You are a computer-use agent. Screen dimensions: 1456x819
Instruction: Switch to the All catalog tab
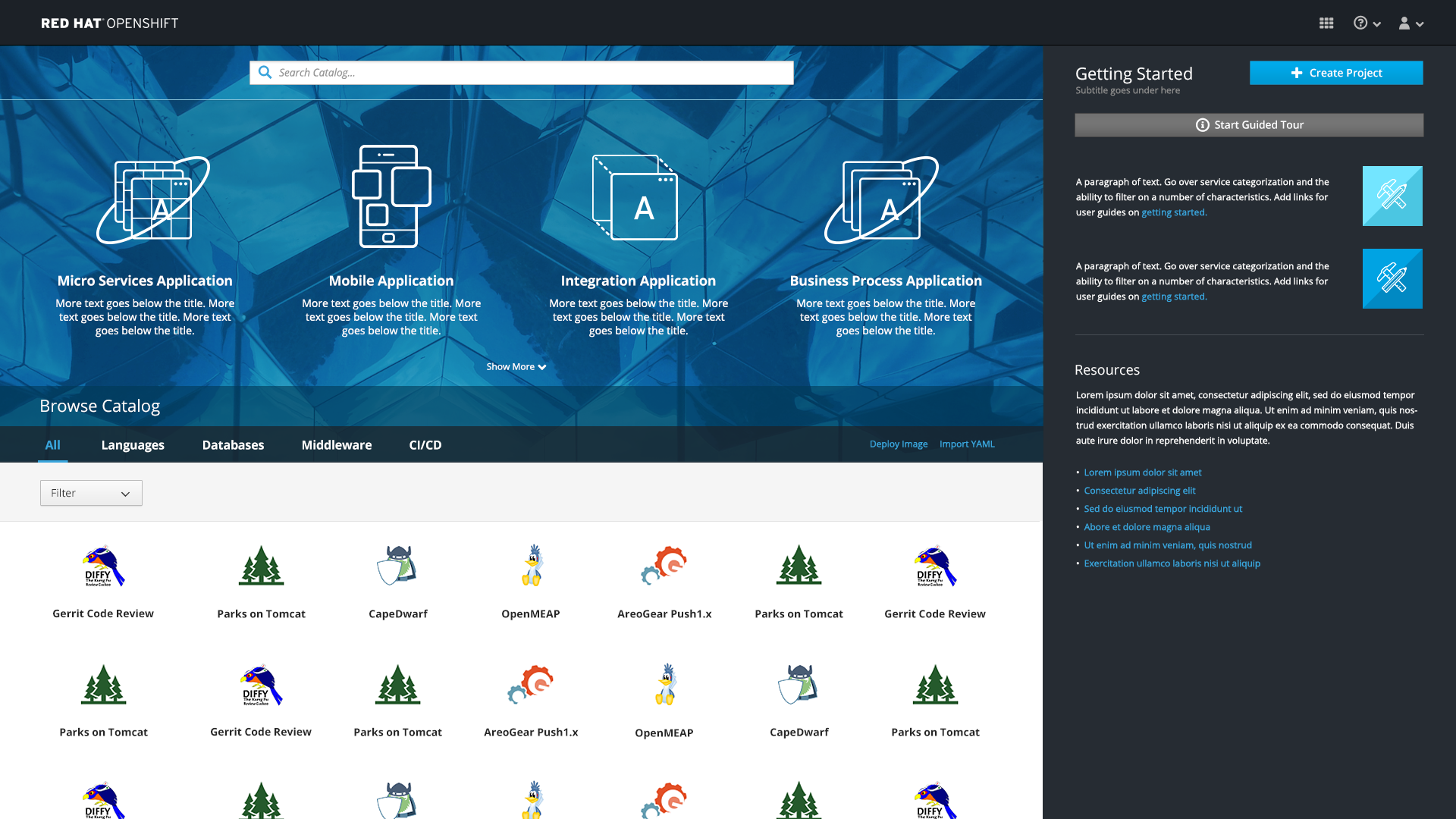[x=52, y=444]
